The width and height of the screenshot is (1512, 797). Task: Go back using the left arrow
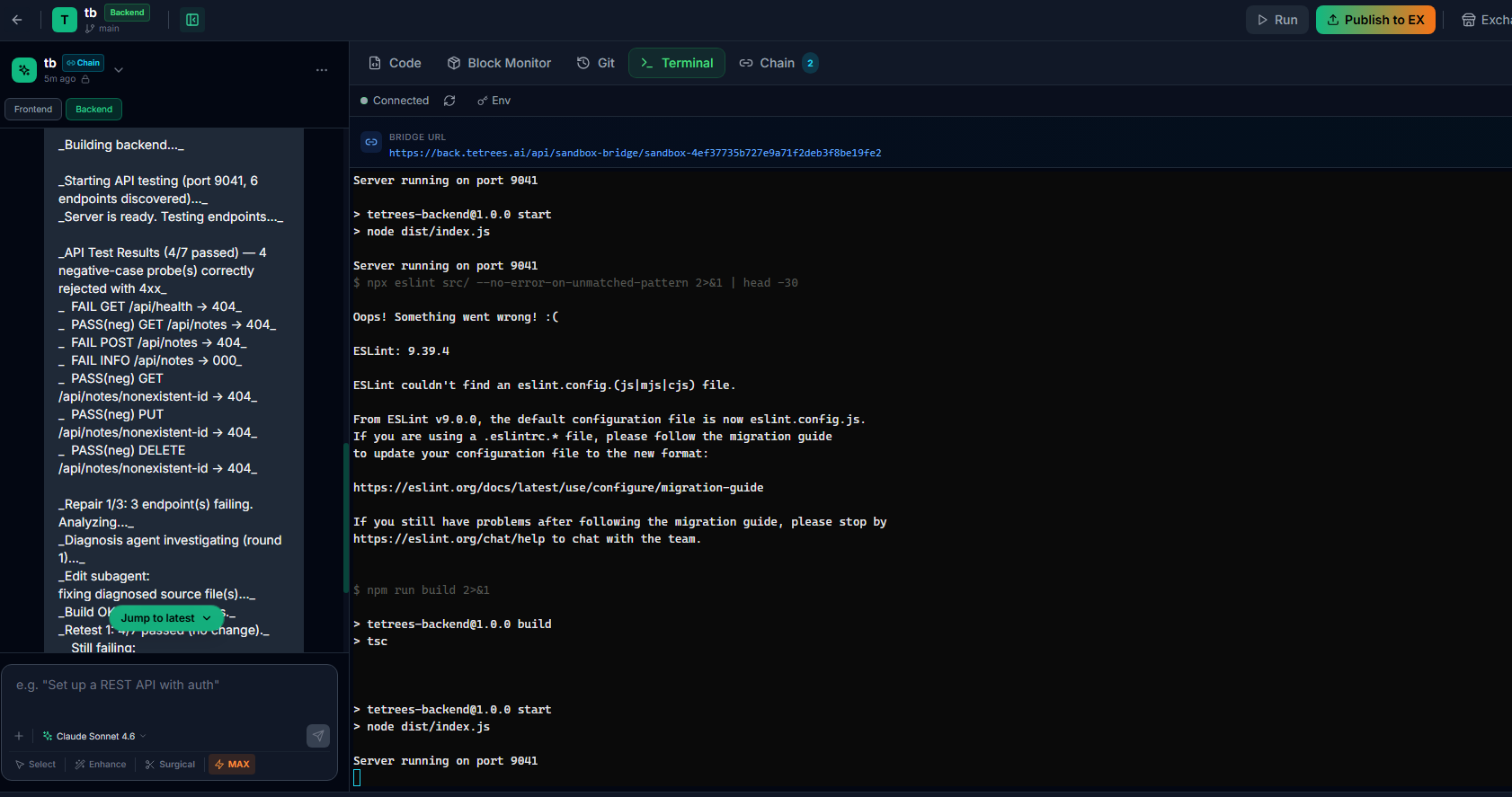[x=17, y=20]
